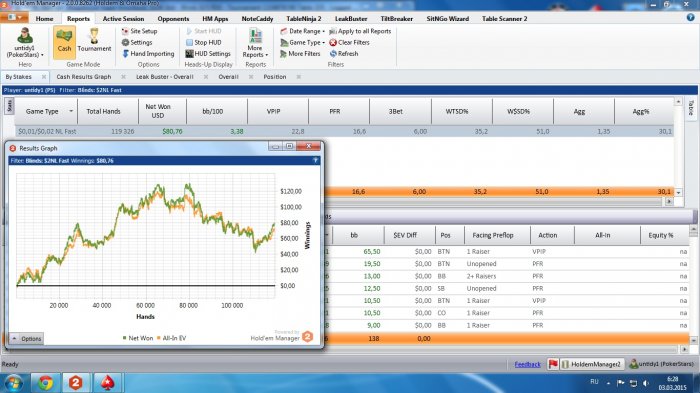
Task: Click the Table vertical side tab
Action: point(691,108)
